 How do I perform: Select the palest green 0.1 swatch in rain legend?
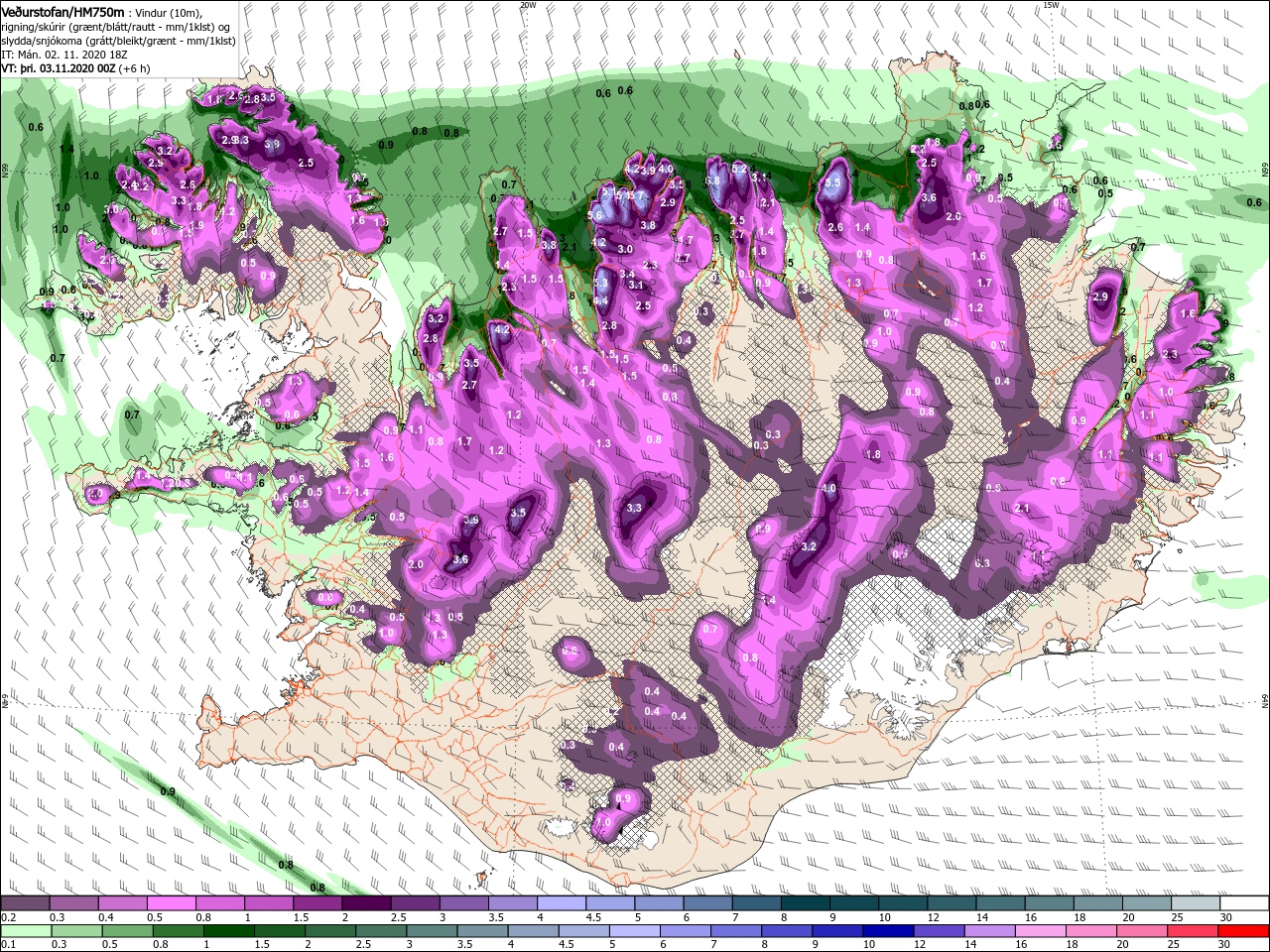click(x=26, y=931)
